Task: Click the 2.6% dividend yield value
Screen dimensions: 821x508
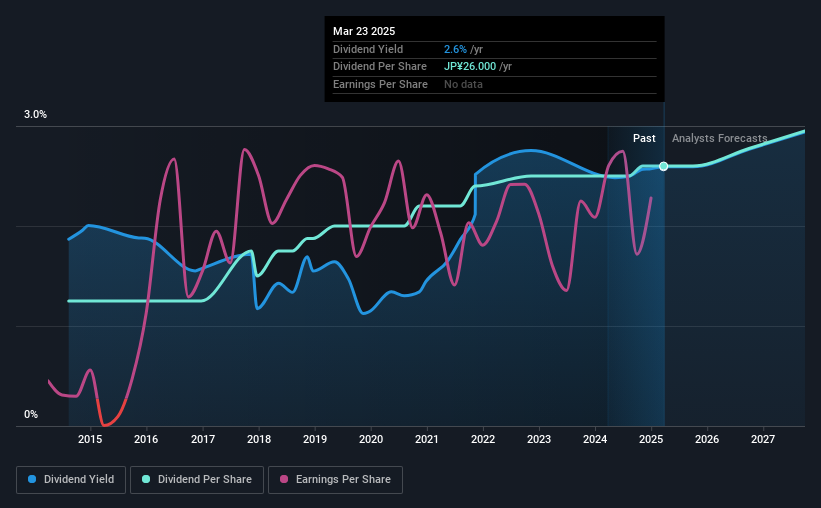Action: point(455,49)
